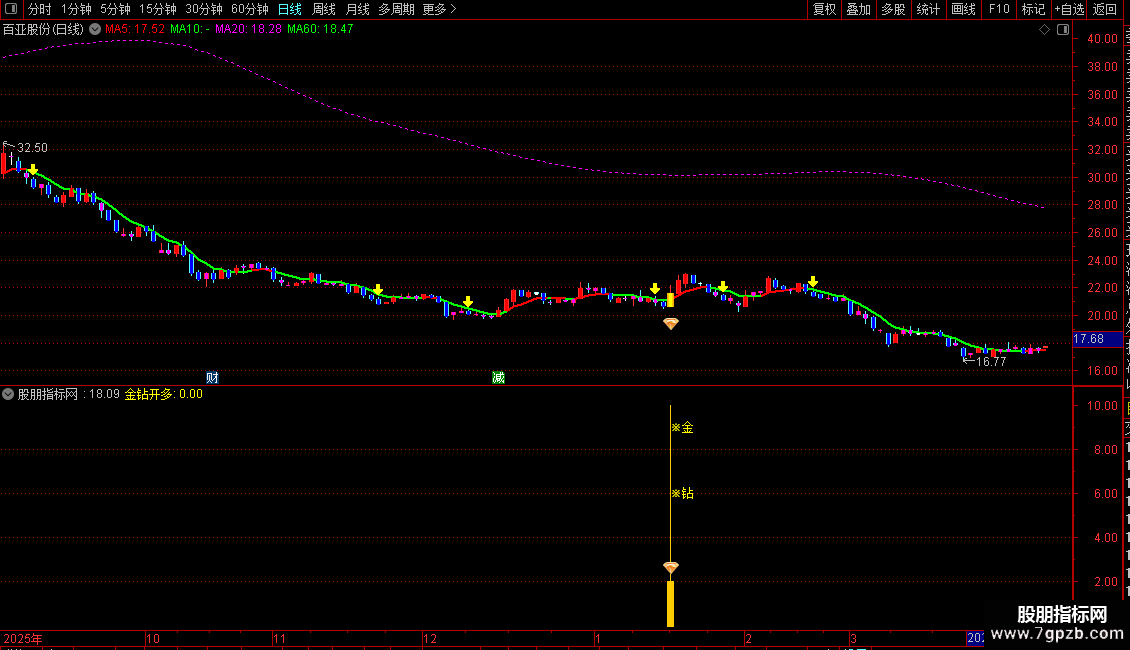Expand the 股朋指标网 sub-indicator dropdown
The image size is (1130, 650).
click(x=9, y=394)
